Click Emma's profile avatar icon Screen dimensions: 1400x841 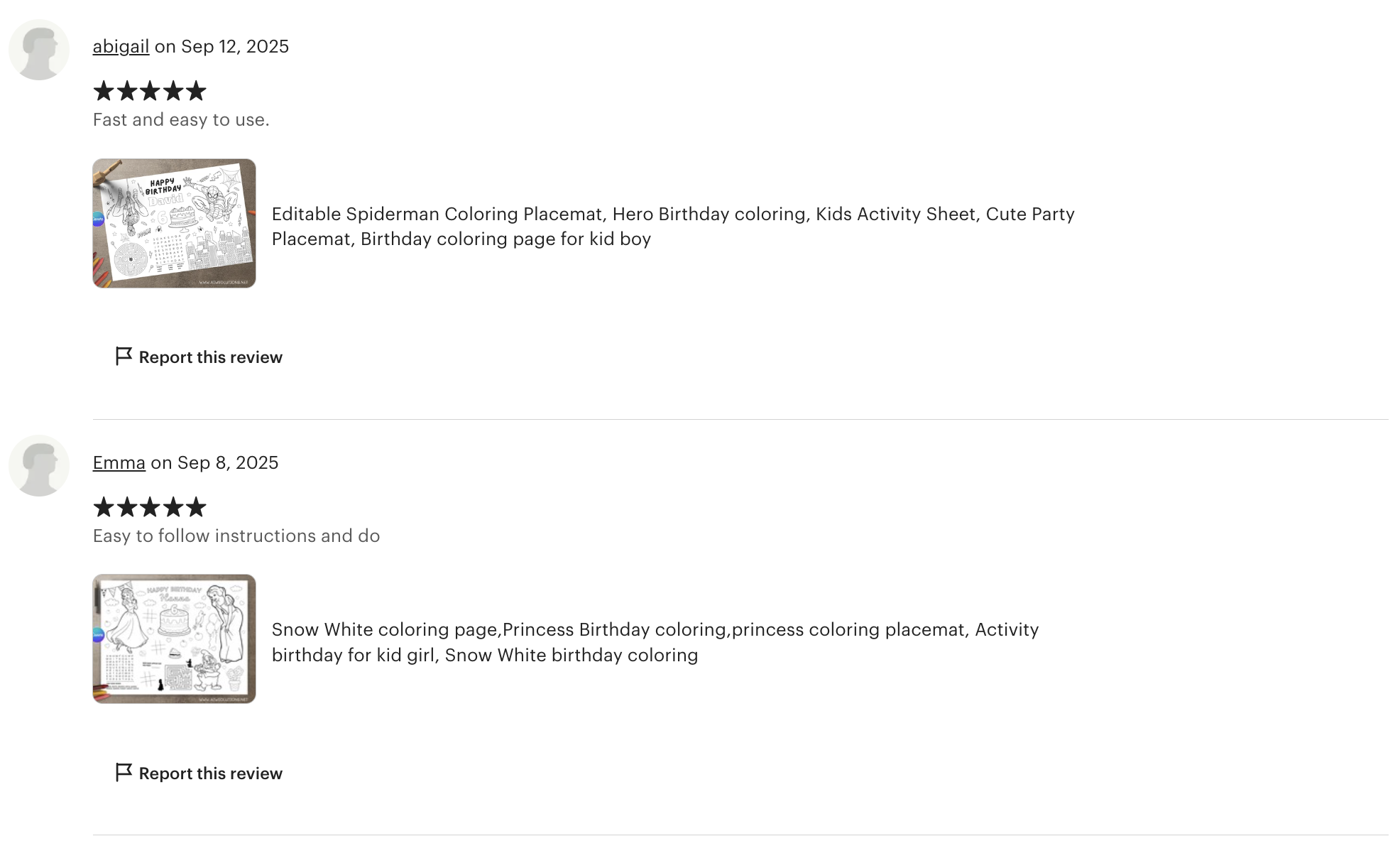pyautogui.click(x=39, y=466)
